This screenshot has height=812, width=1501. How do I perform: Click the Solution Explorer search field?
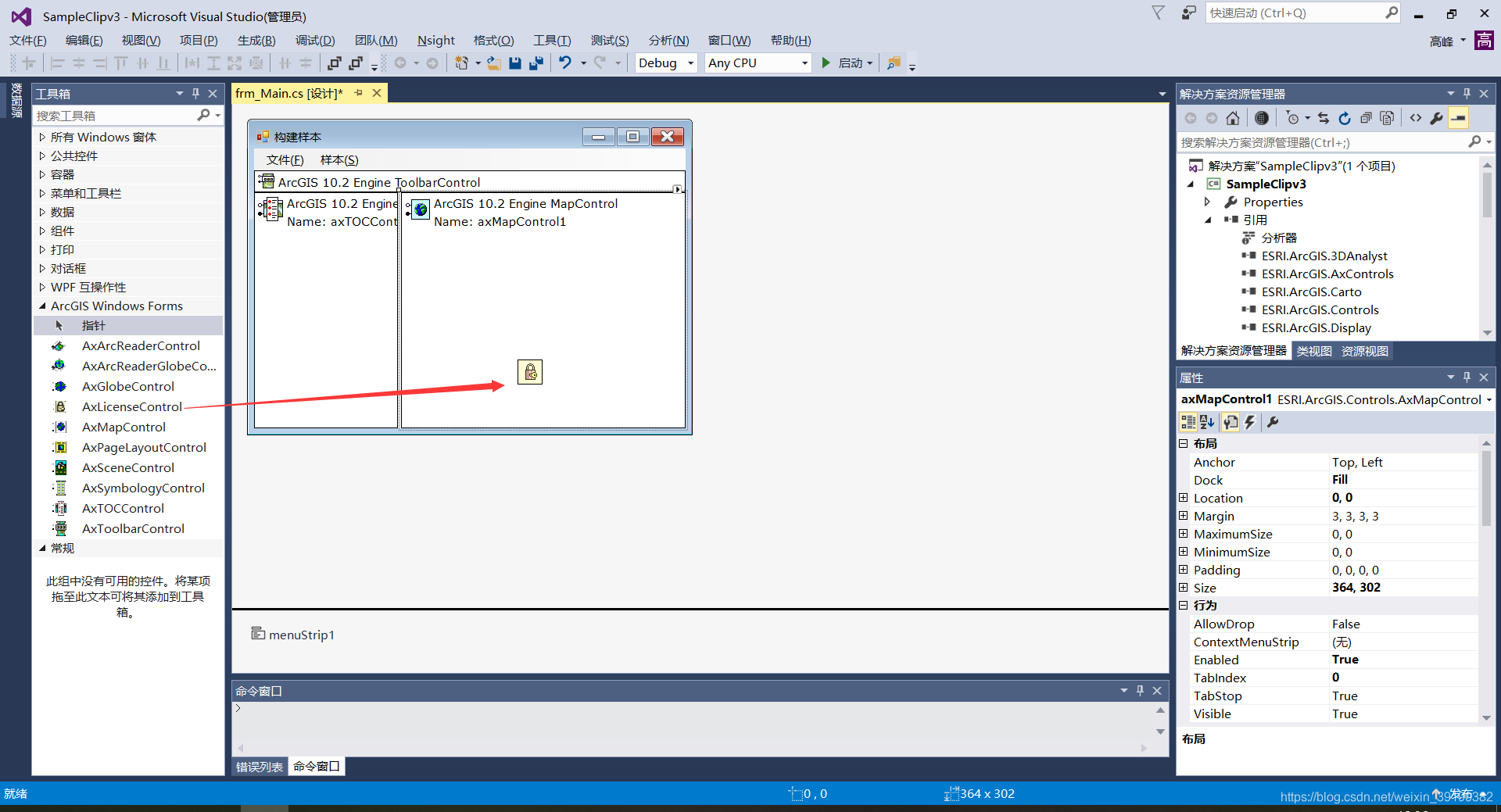pos(1321,142)
